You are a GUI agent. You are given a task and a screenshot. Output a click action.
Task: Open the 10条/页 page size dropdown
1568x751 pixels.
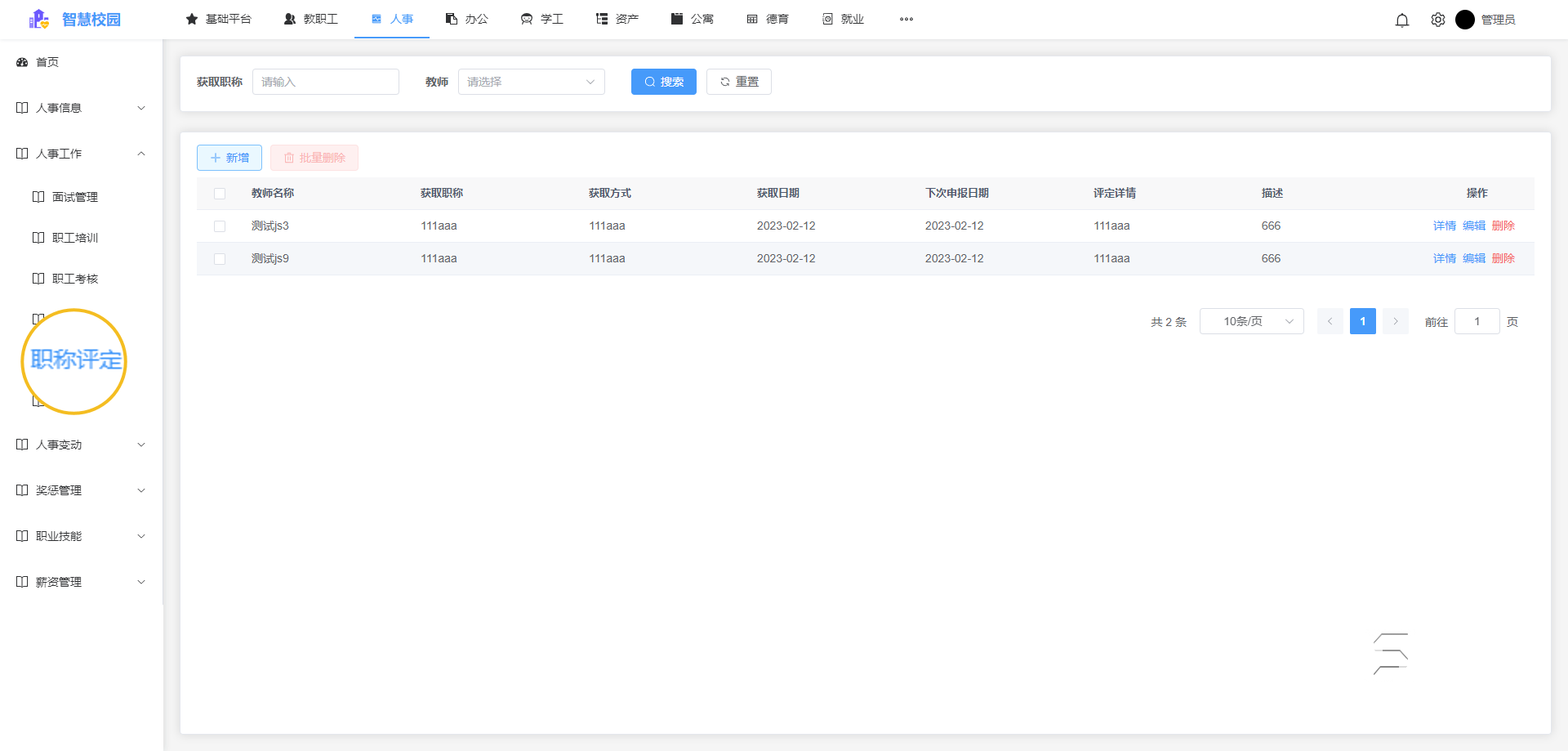1251,321
